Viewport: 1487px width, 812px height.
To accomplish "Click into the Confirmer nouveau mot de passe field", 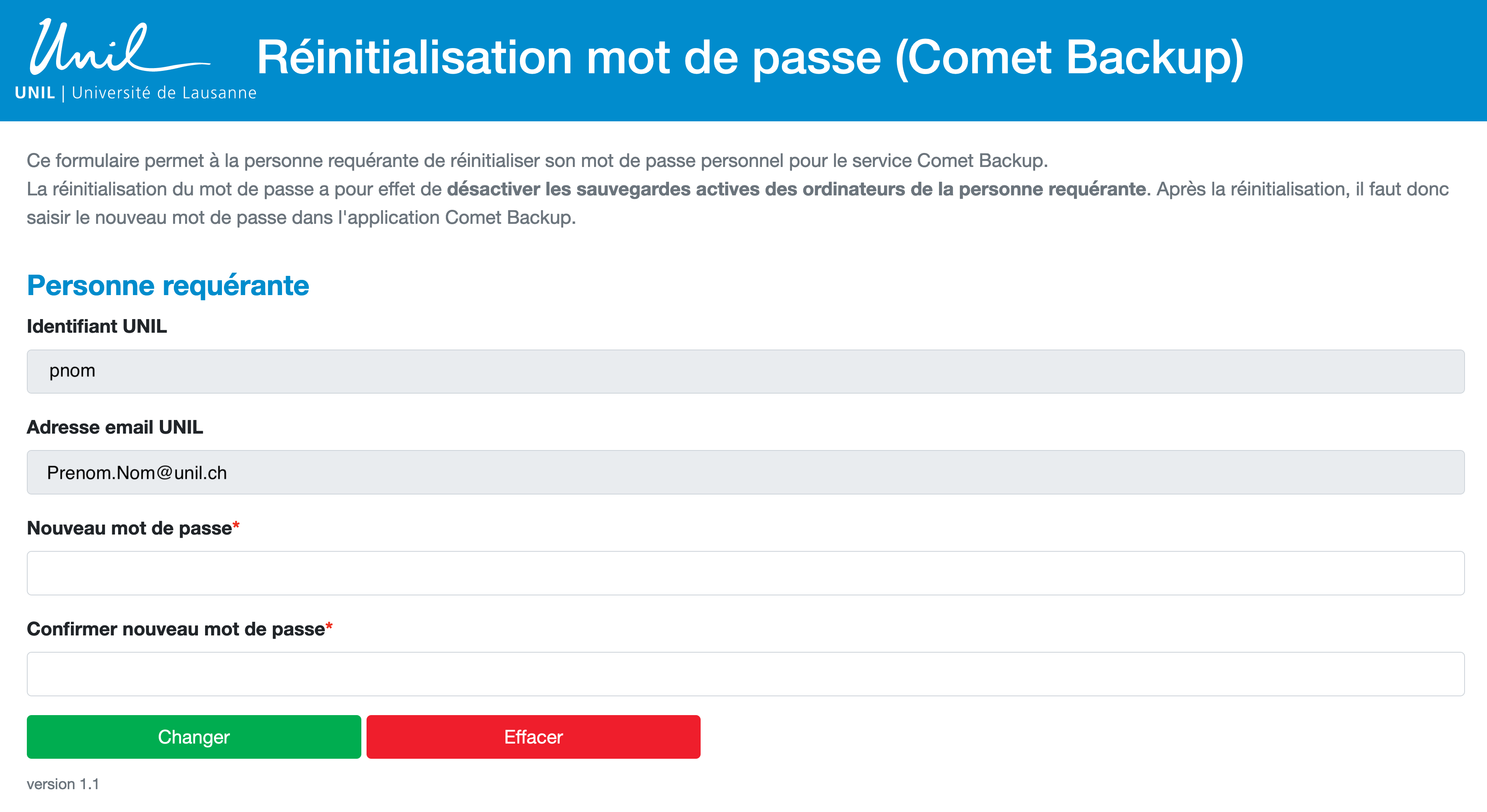I will click(x=745, y=673).
